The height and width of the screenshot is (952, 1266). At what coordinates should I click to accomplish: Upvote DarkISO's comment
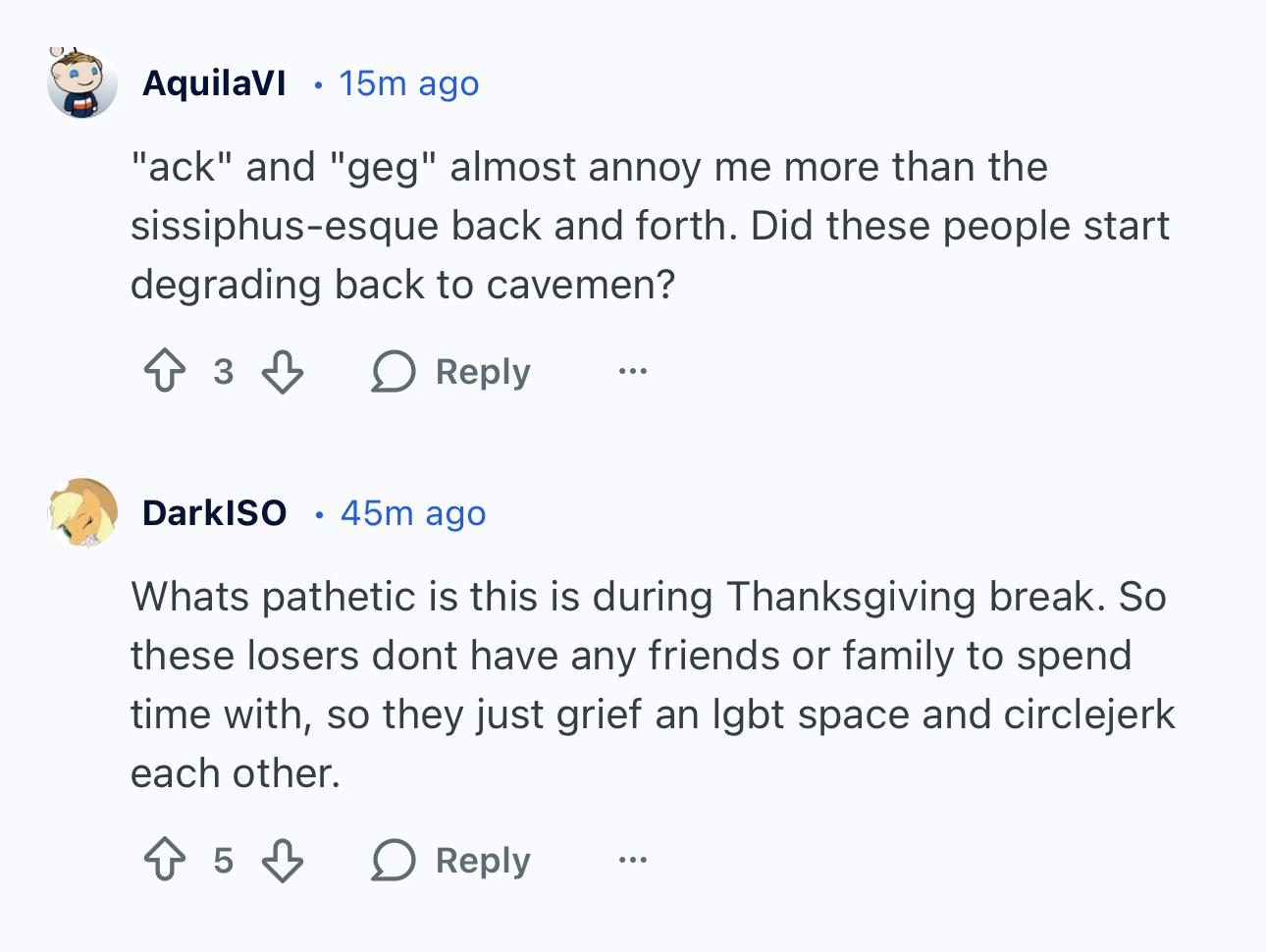[164, 861]
